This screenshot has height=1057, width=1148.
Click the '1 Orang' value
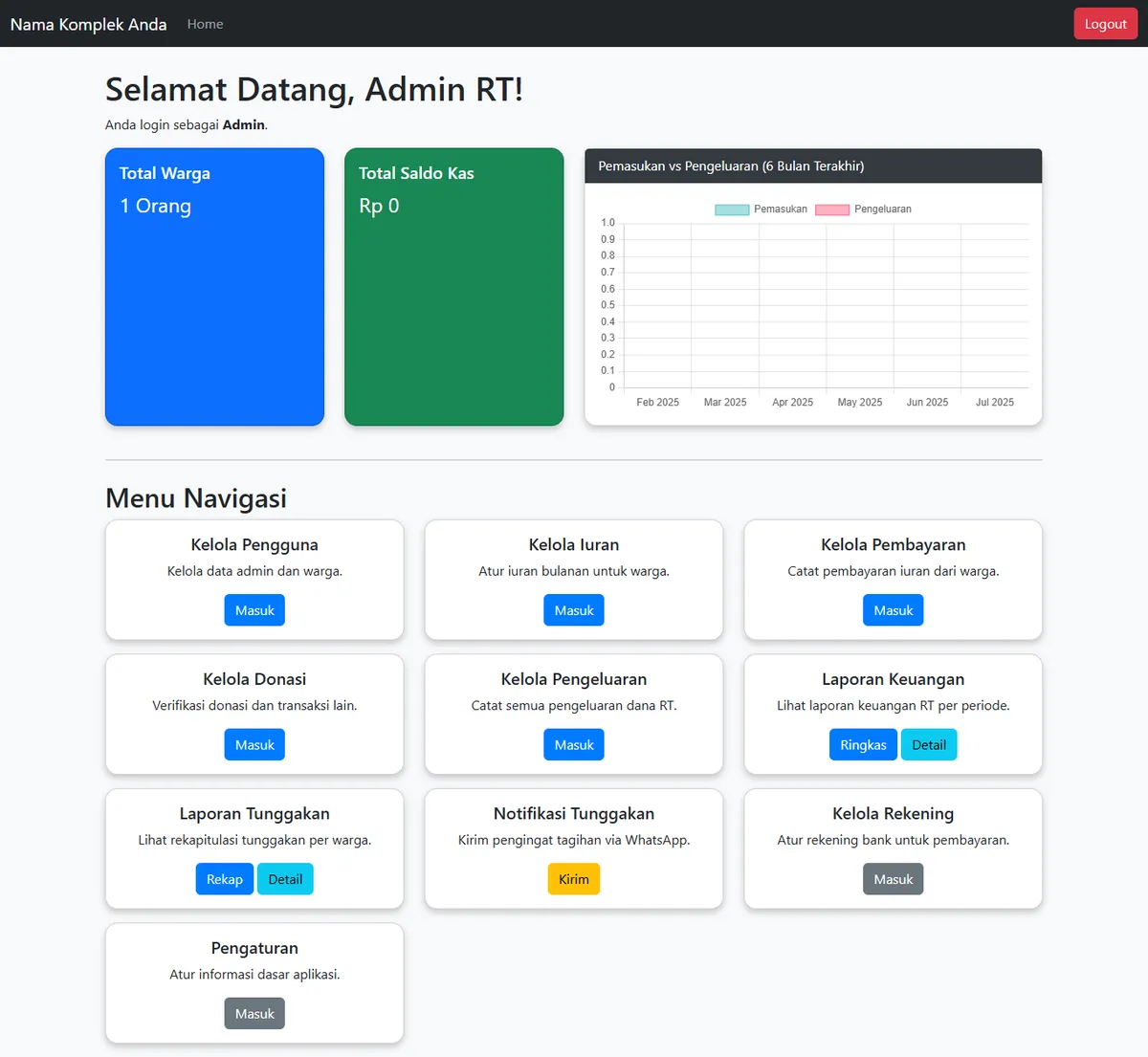coord(155,206)
